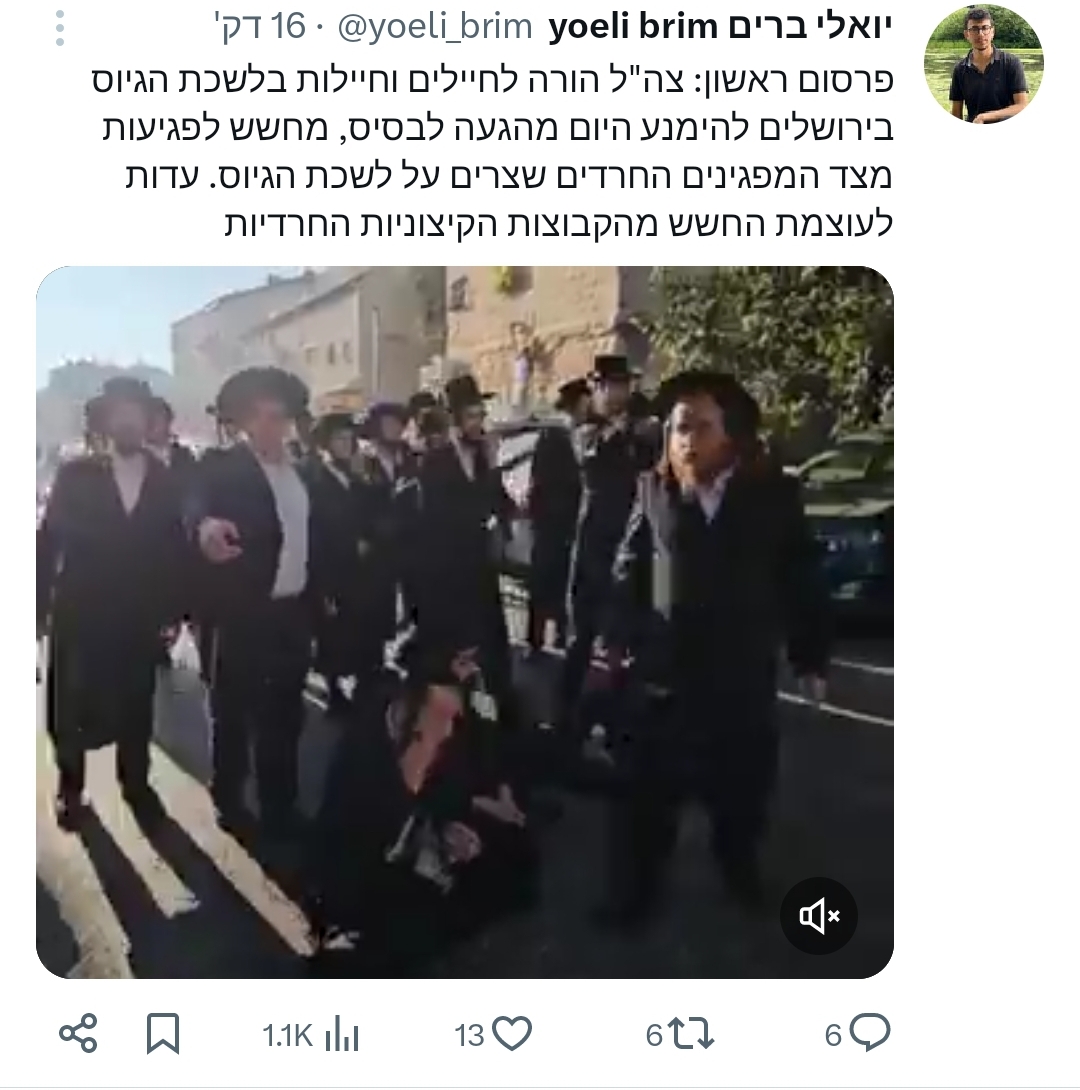Screen dimensions: 1080x1090
Task: View tweet analytics bar chart icon
Action: [x=341, y=1034]
